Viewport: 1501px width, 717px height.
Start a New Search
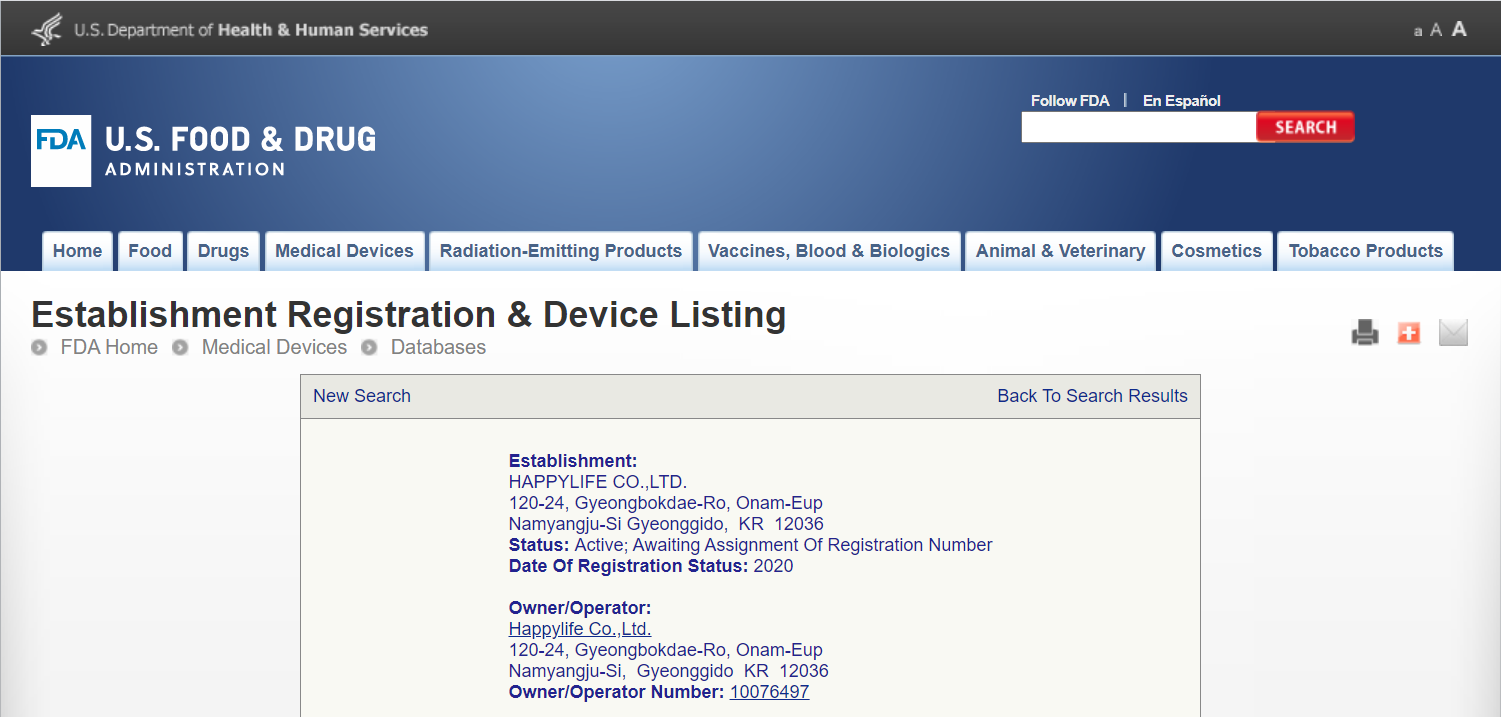click(362, 396)
